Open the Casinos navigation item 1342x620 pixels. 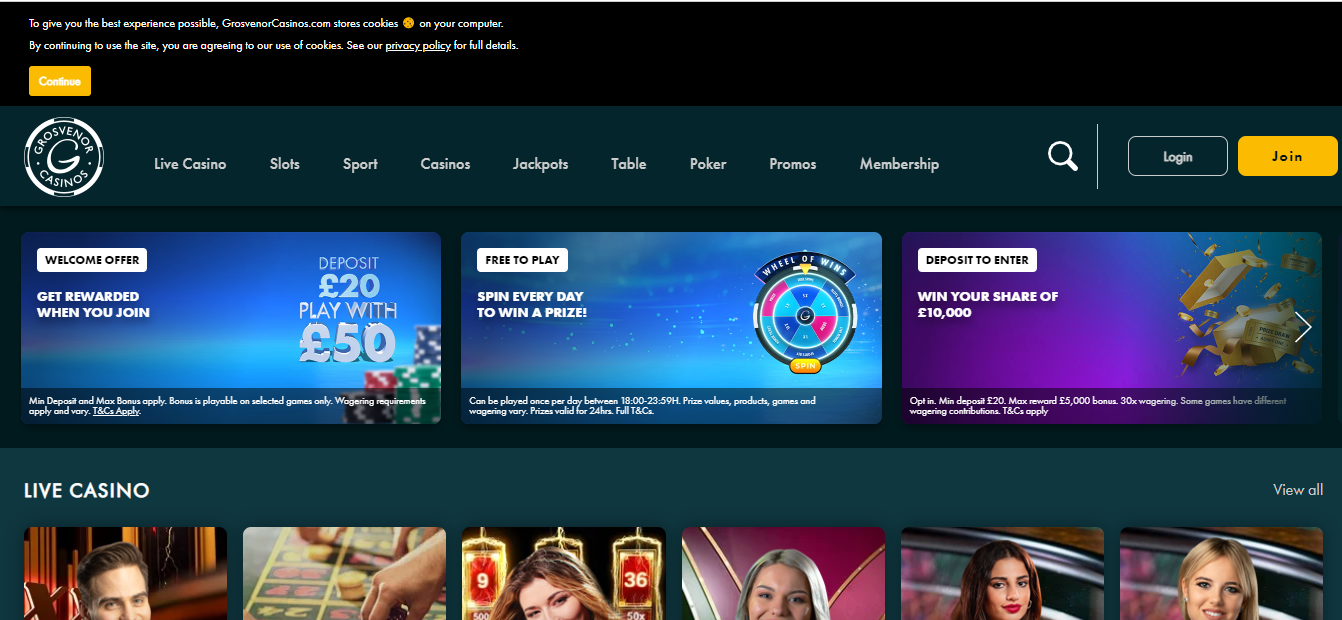click(445, 164)
